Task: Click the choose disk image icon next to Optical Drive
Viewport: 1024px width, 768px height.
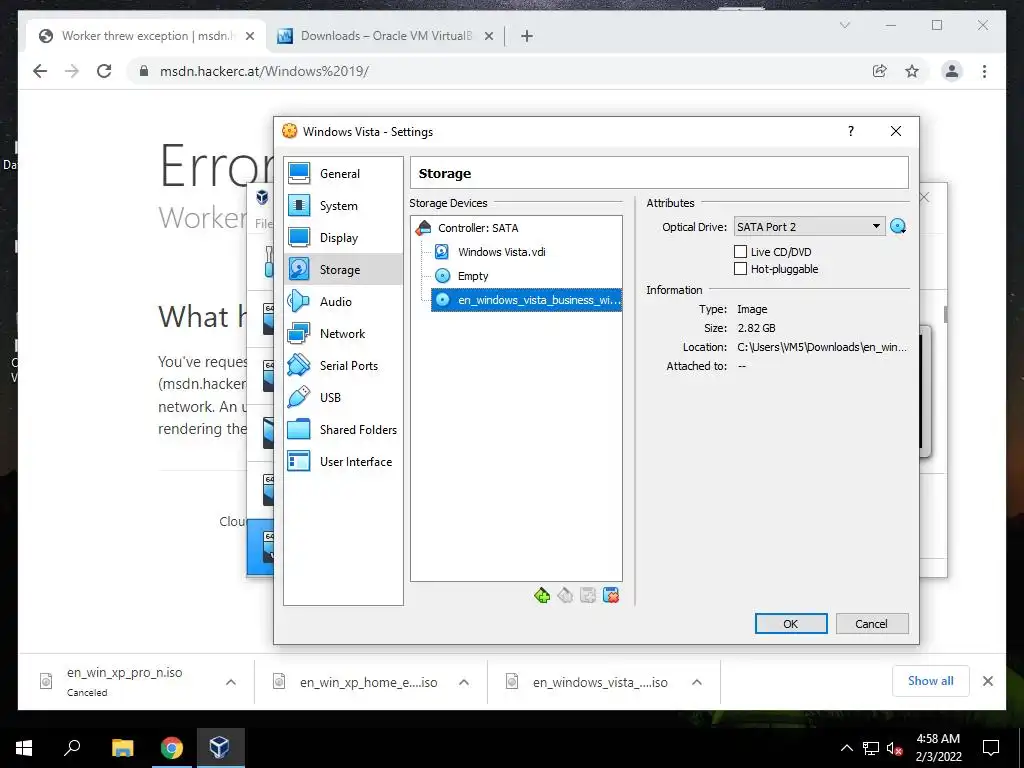Action: (x=898, y=227)
